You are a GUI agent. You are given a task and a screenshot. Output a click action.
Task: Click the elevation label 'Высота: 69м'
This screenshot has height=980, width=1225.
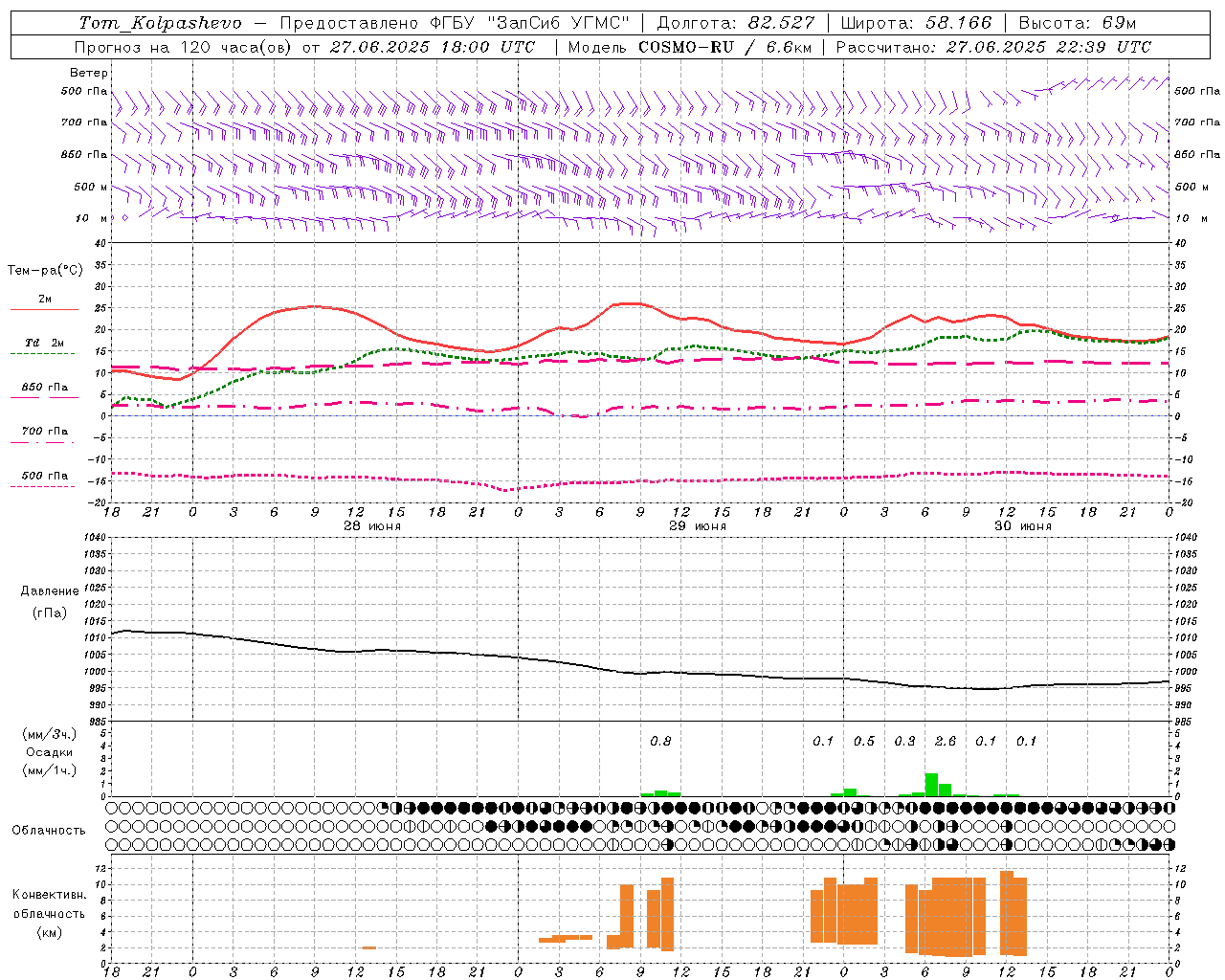(1077, 23)
